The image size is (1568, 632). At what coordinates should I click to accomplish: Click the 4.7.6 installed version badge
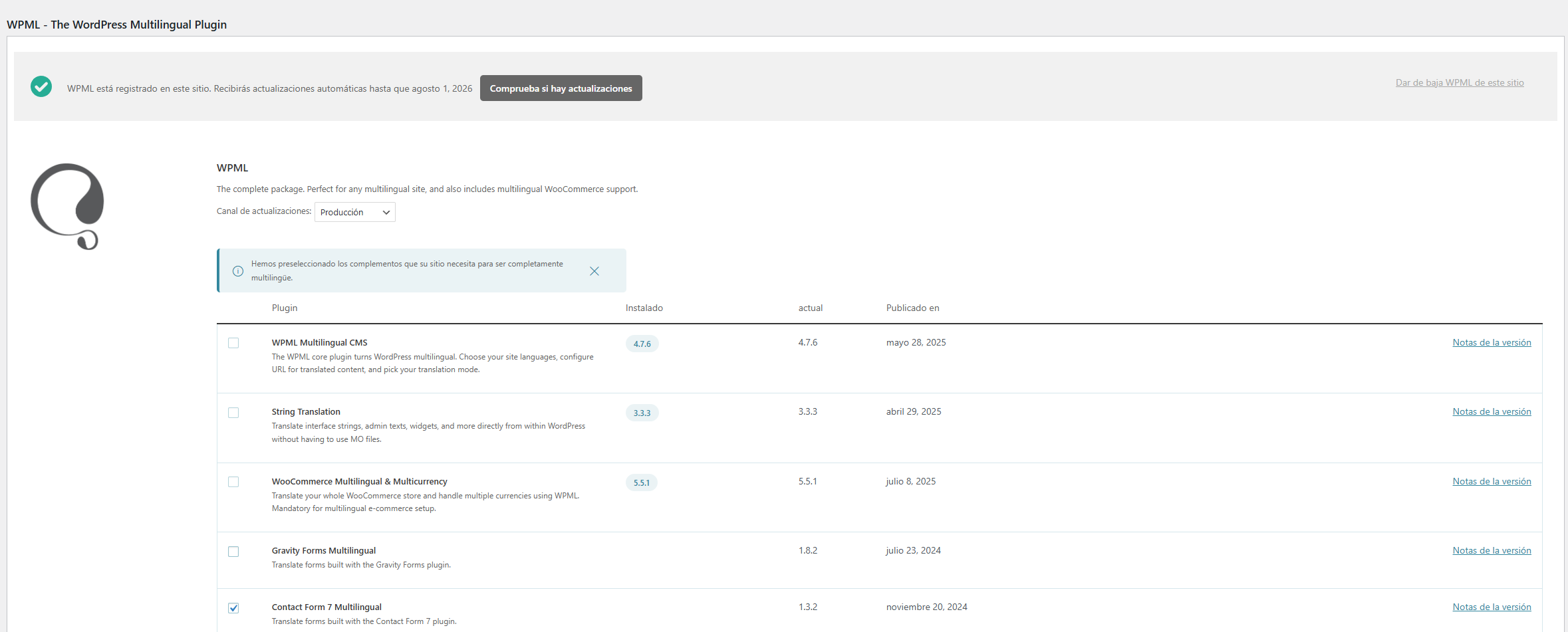(642, 344)
